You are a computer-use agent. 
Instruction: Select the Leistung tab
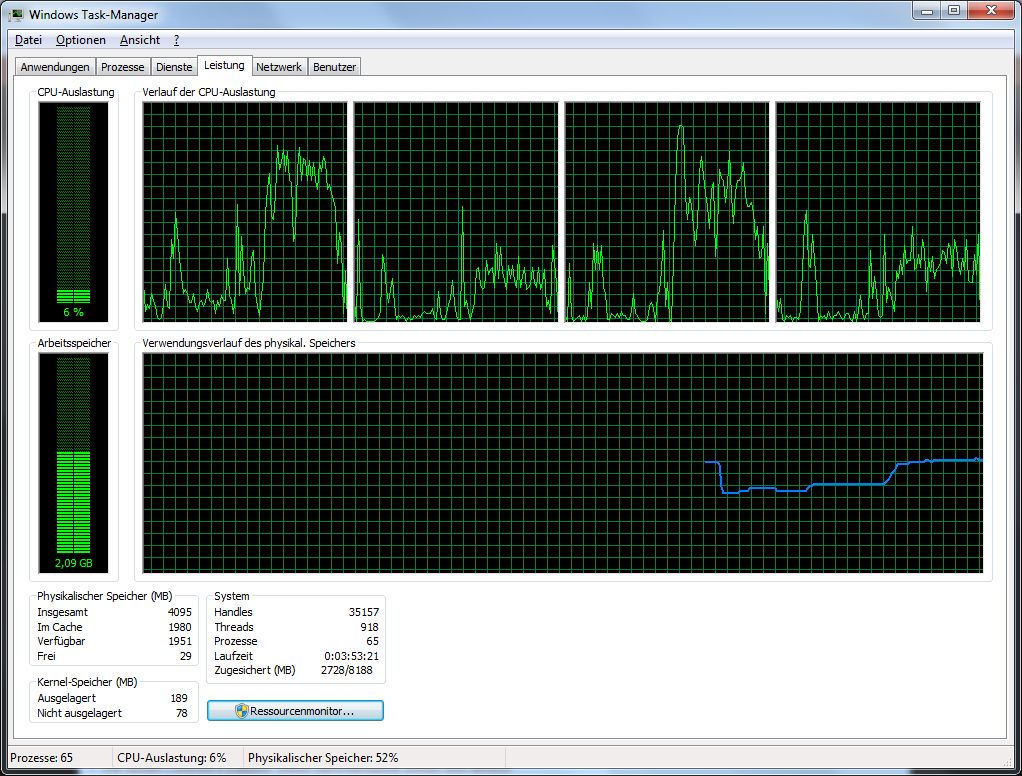click(224, 65)
